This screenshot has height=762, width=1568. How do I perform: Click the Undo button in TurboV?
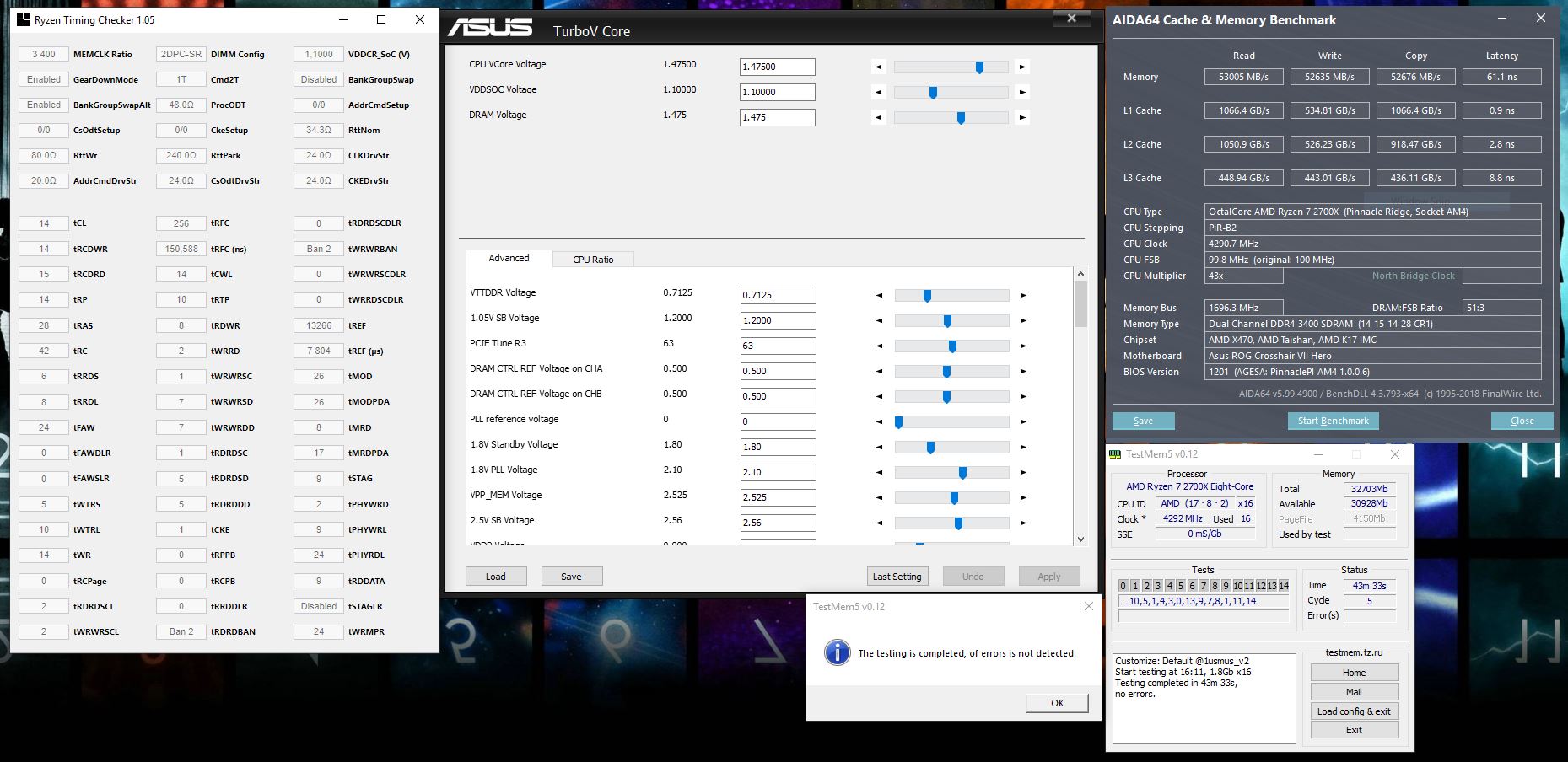973,577
